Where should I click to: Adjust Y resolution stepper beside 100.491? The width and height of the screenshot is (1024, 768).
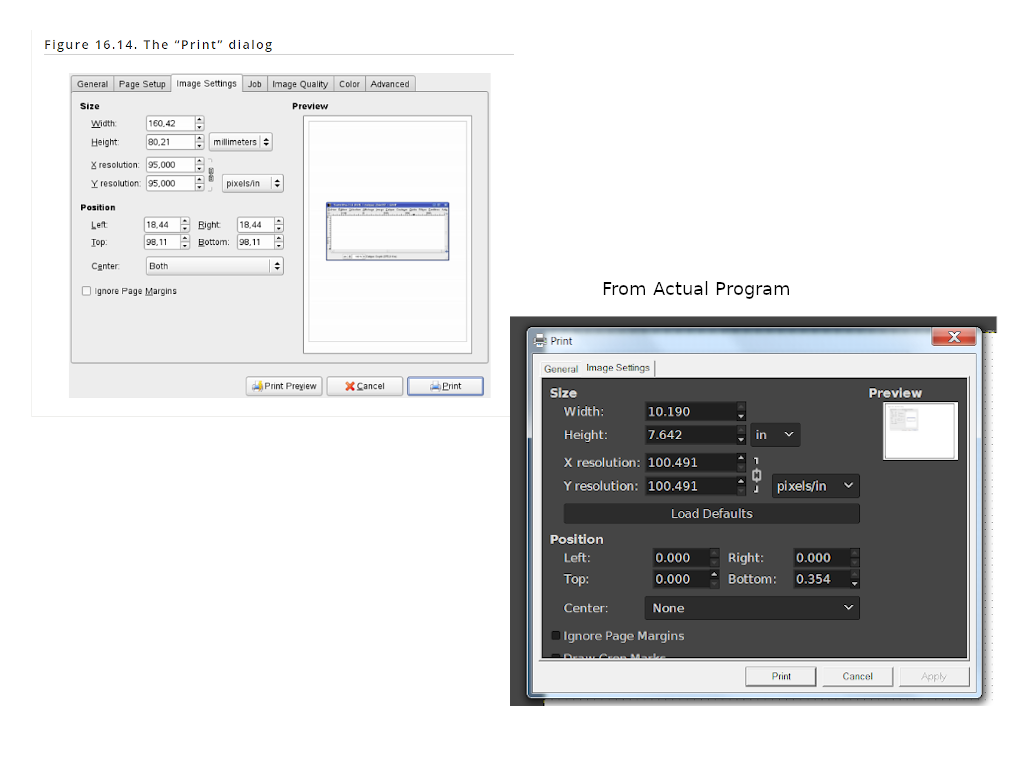(x=741, y=486)
